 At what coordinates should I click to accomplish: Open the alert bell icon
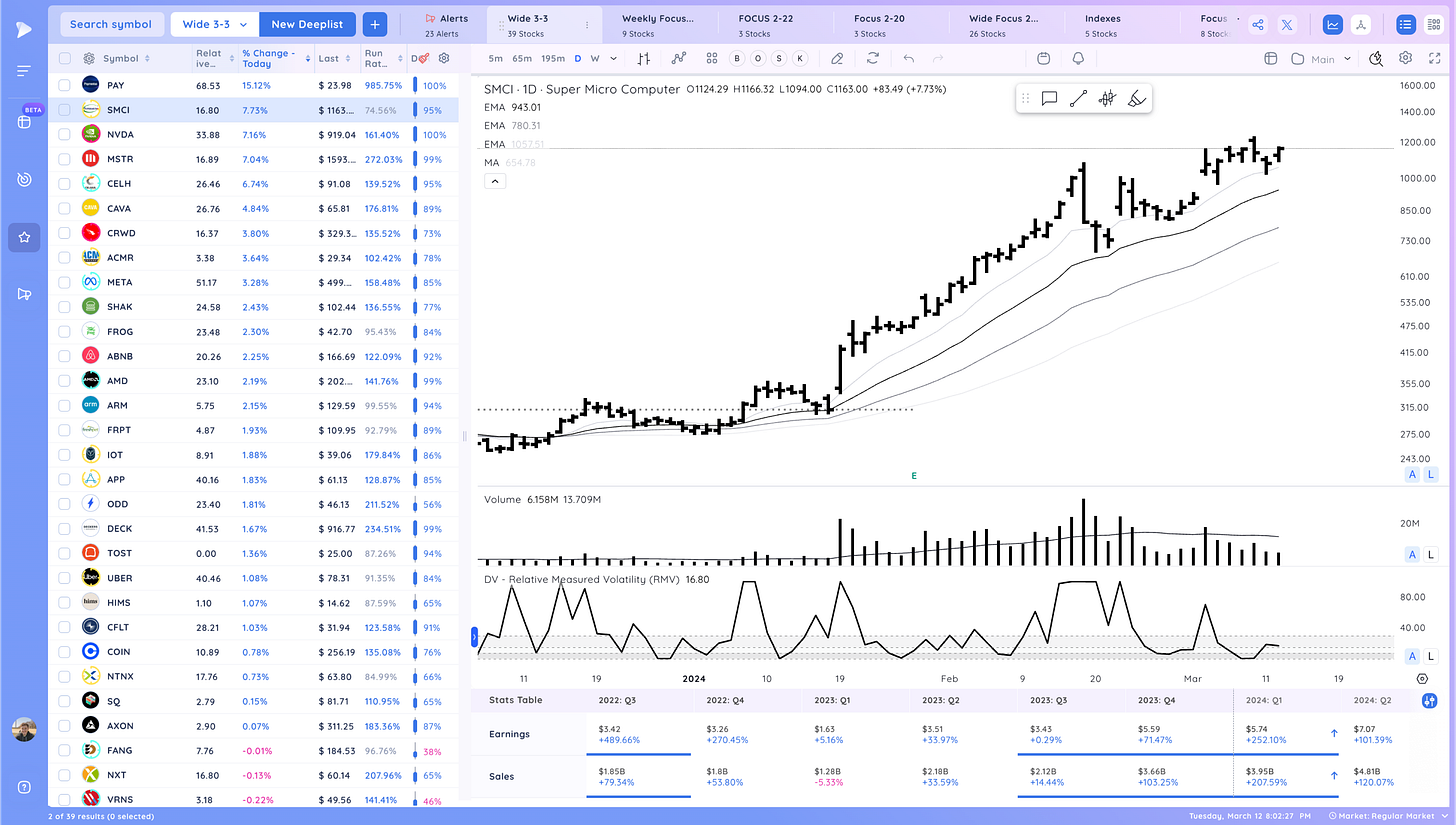coord(1078,59)
